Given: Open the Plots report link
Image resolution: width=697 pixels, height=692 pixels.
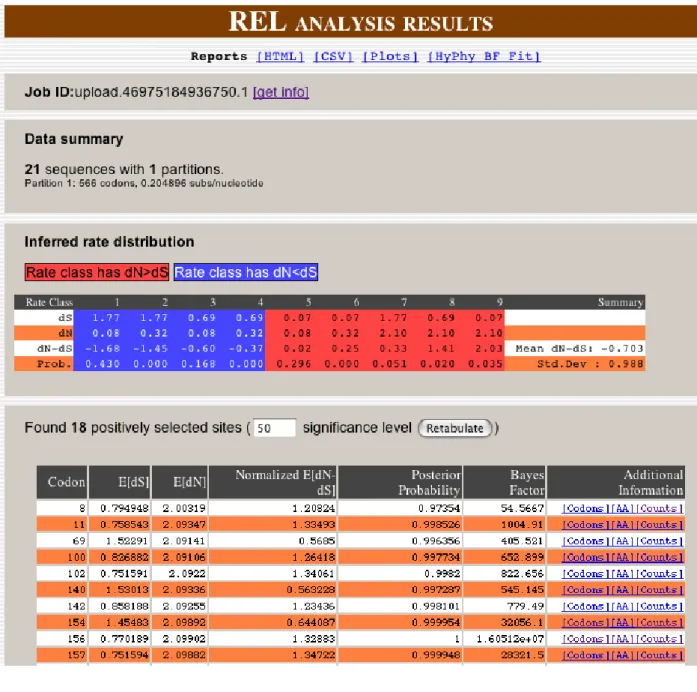Looking at the screenshot, I should click(x=390, y=56).
